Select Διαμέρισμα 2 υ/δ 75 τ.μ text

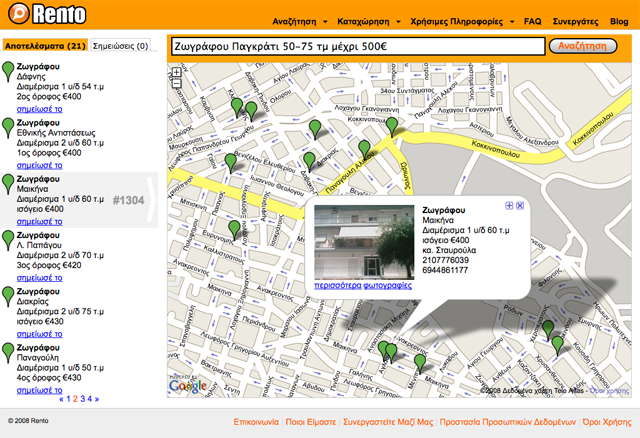(60, 311)
